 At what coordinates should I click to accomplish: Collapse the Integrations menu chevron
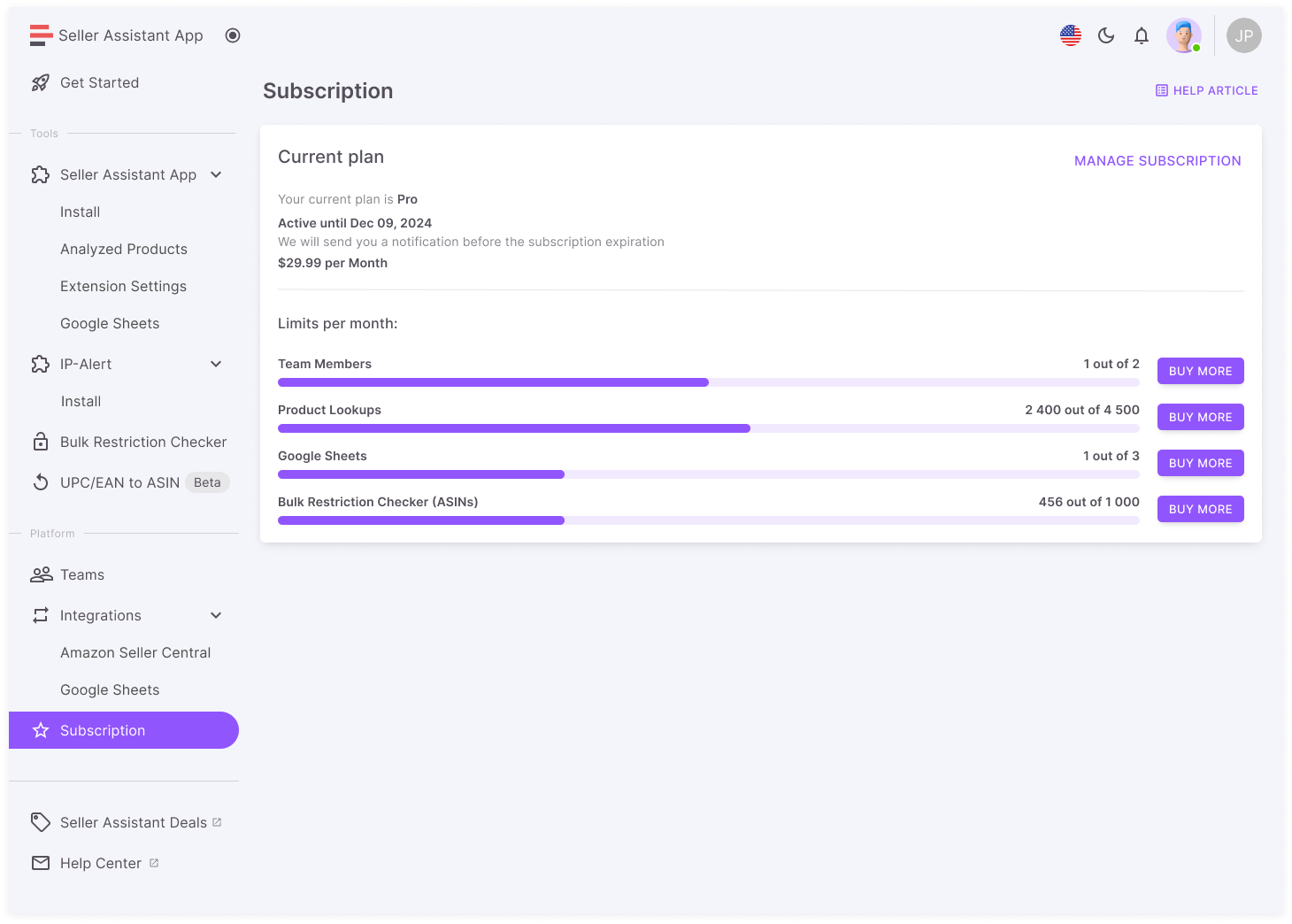point(216,615)
